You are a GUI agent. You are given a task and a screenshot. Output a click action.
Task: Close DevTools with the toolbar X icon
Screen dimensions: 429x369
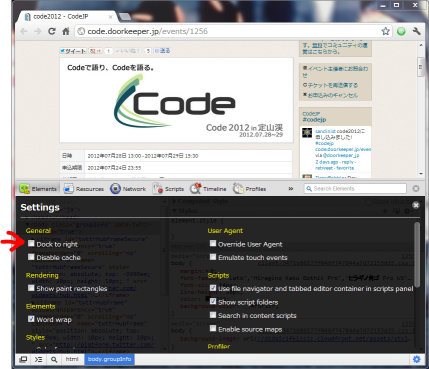416,189
